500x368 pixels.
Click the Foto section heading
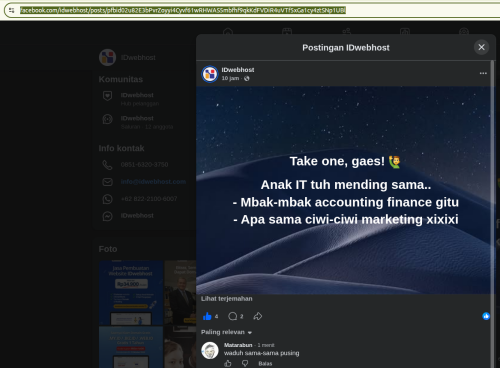(x=108, y=249)
